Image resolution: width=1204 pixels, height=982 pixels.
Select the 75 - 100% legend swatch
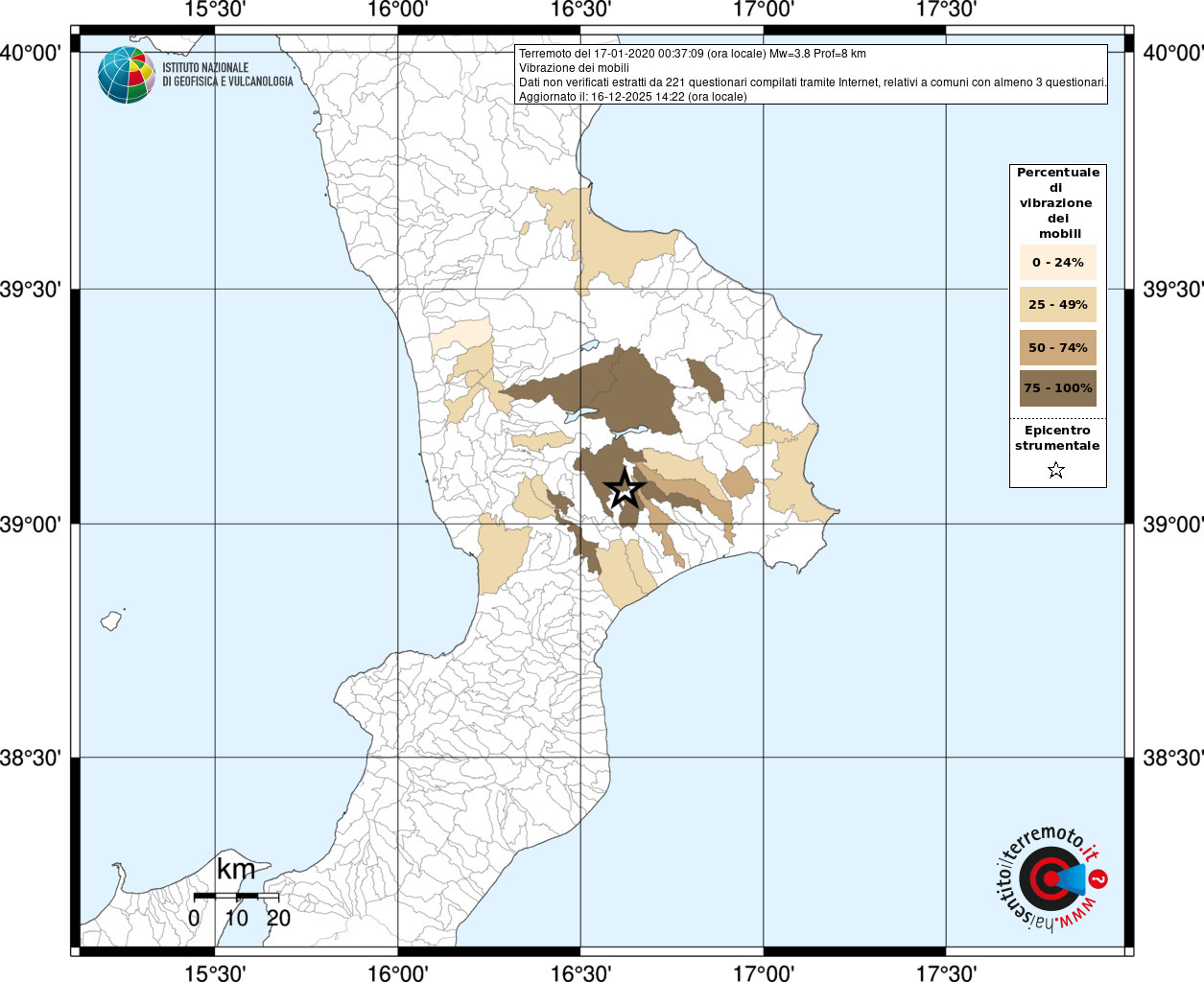pyautogui.click(x=1057, y=388)
